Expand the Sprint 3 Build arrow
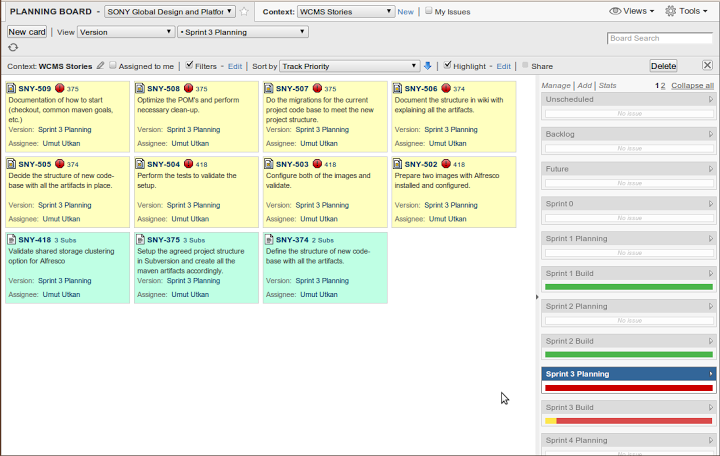 710,407
